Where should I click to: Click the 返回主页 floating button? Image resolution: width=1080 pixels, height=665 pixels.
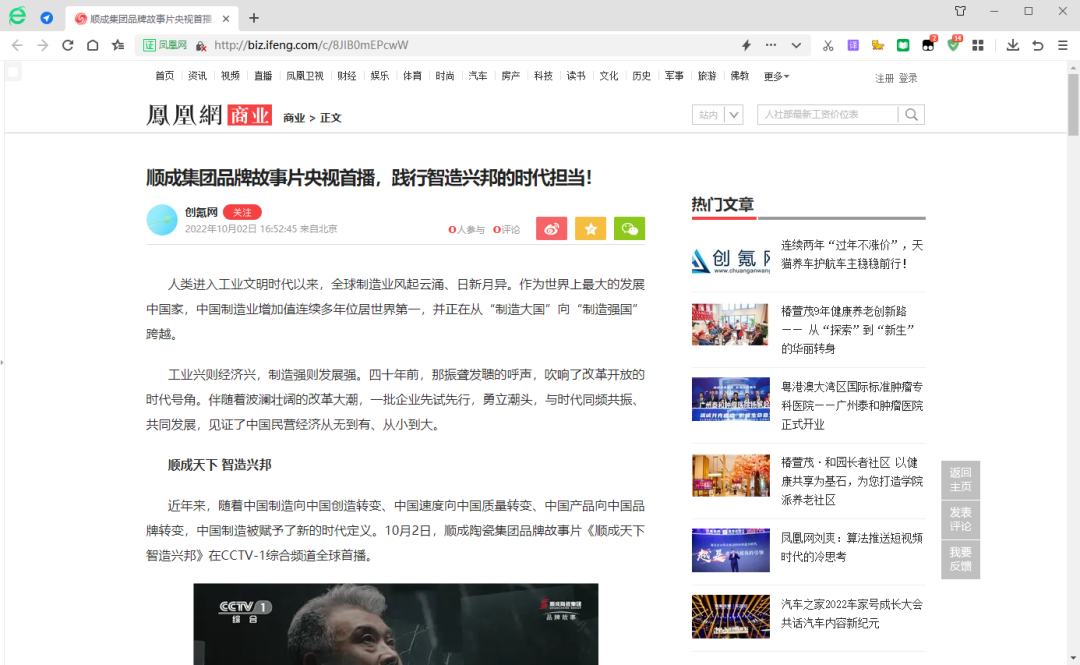960,480
